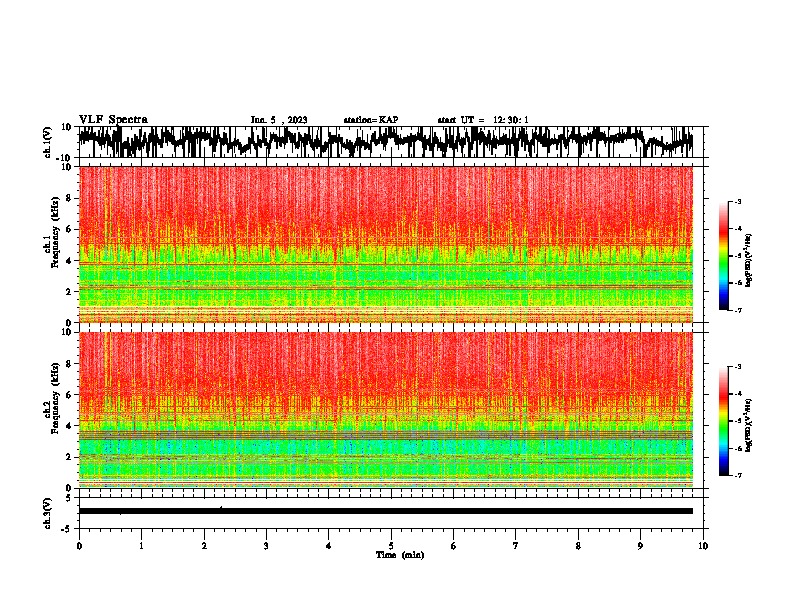Viewport: 792px width, 612px height.
Task: Click the "Time (min)" x-axis label
Action: coord(400,555)
